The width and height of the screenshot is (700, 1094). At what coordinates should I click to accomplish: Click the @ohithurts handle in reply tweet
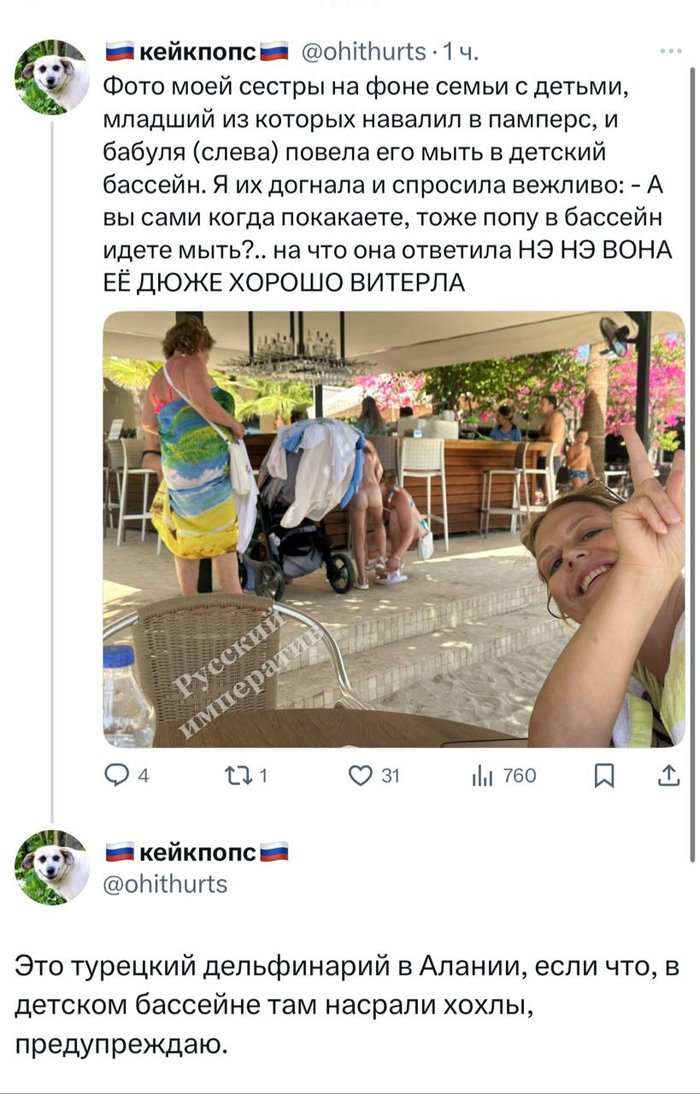(165, 884)
